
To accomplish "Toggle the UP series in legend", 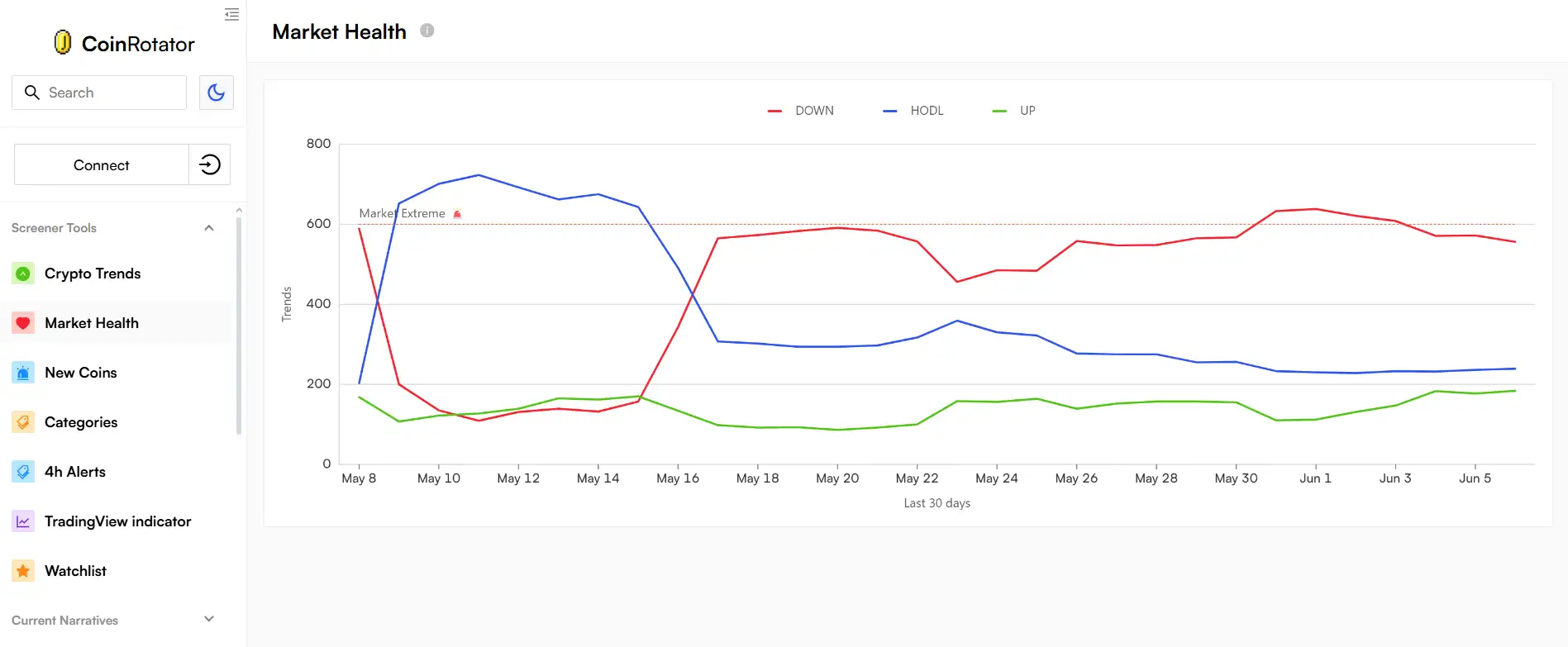I will [x=1014, y=111].
